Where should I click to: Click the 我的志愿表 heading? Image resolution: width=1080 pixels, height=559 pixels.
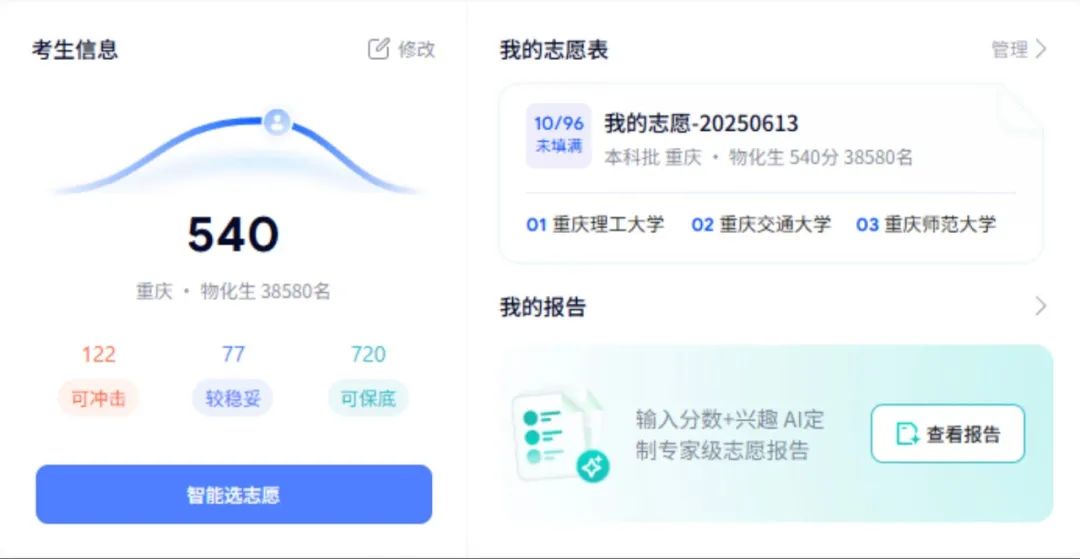554,50
